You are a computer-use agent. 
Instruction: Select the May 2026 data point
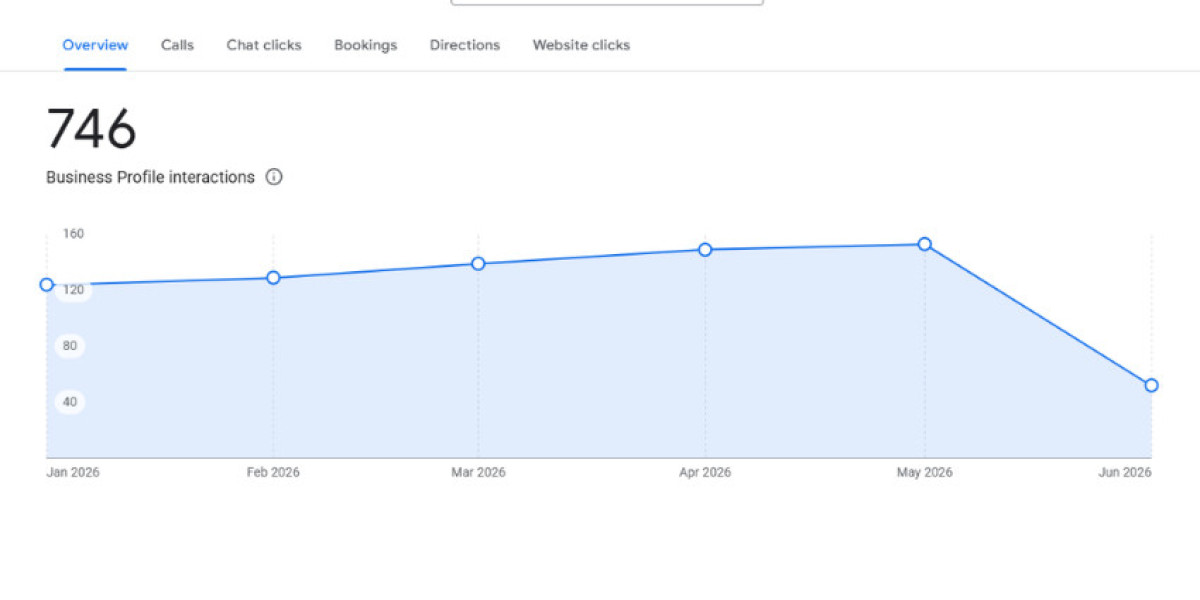click(925, 244)
